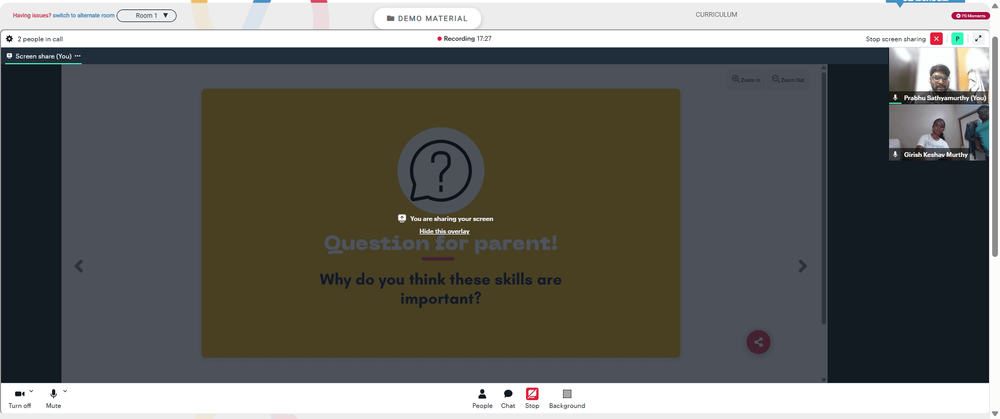
Task: Open the Room 1 dropdown
Action: click(x=147, y=15)
